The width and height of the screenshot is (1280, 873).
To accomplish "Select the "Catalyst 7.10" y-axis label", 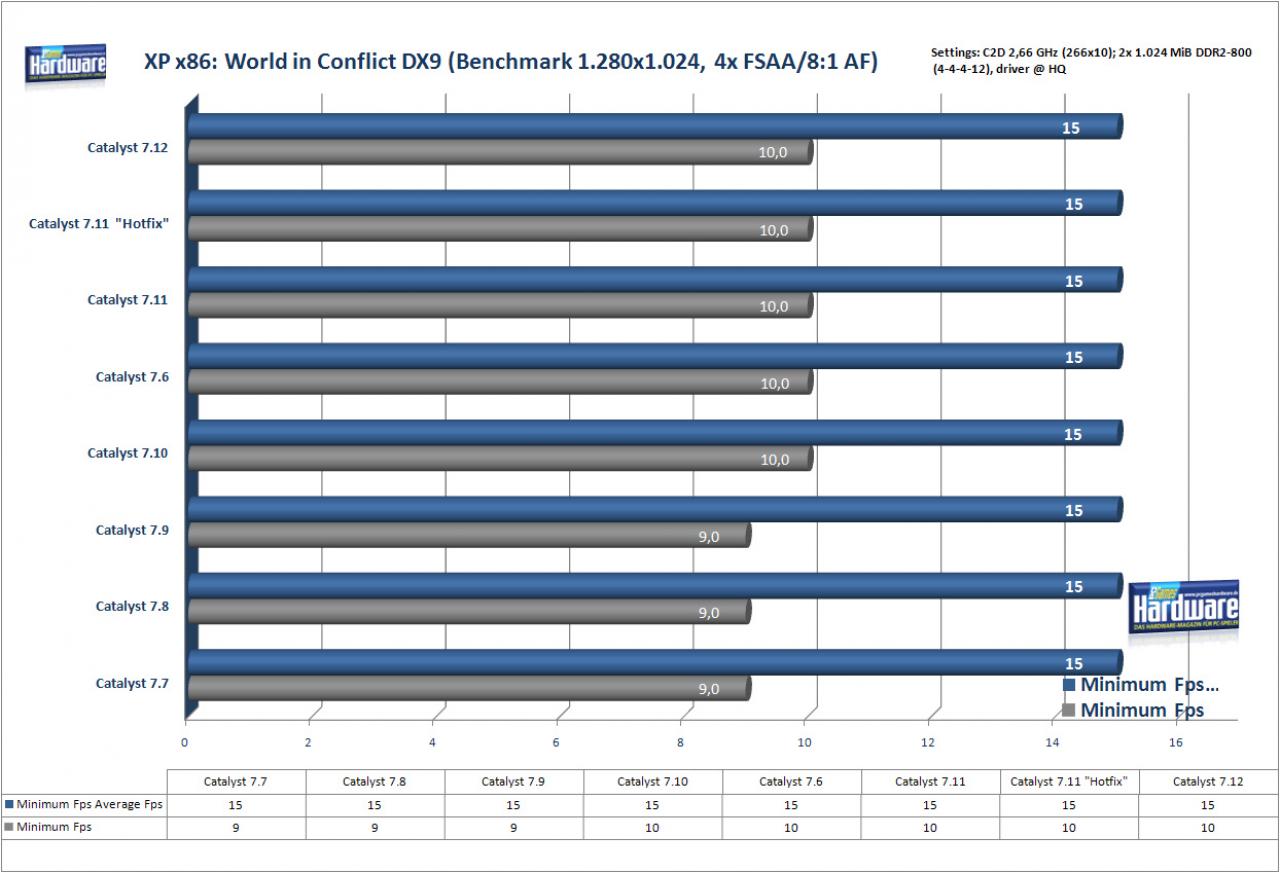I will (127, 453).
